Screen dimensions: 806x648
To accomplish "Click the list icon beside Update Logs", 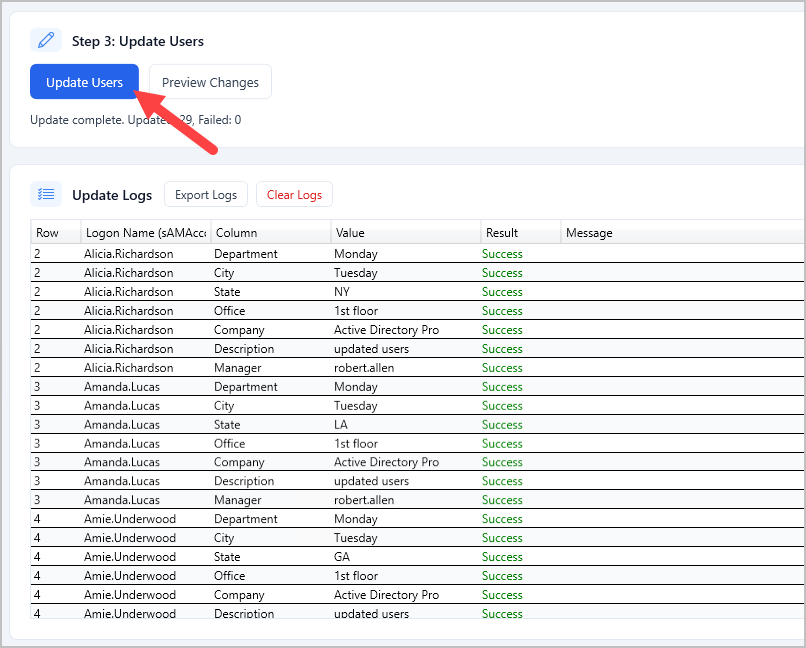I will click(46, 194).
